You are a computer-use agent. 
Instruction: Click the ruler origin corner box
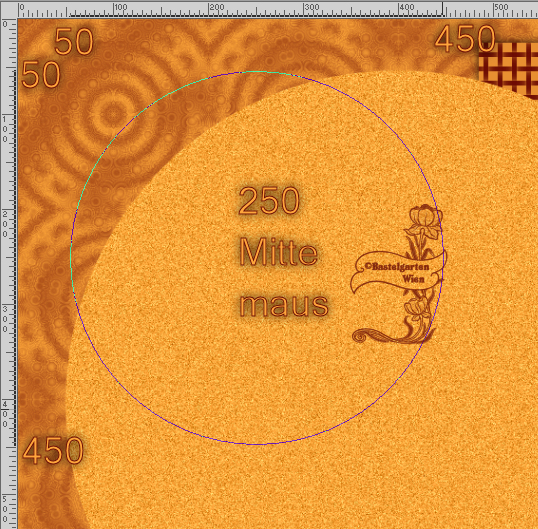pyautogui.click(x=9, y=9)
